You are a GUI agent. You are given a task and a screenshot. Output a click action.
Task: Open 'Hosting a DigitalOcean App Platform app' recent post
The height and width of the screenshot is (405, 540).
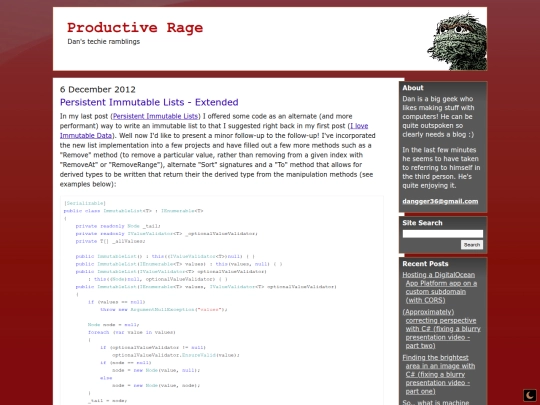coord(441,288)
